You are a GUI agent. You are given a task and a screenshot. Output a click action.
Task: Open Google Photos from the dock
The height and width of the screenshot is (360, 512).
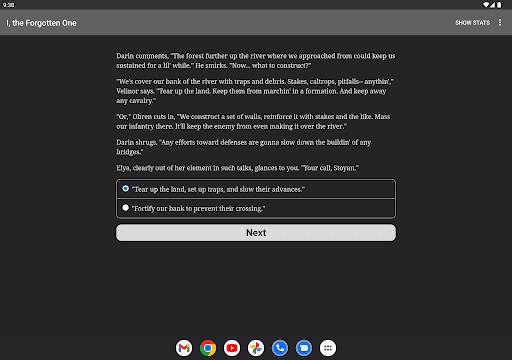click(x=256, y=348)
